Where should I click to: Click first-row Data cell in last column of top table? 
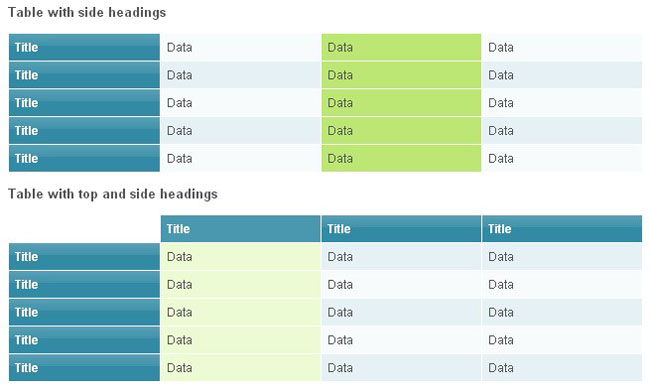click(562, 47)
